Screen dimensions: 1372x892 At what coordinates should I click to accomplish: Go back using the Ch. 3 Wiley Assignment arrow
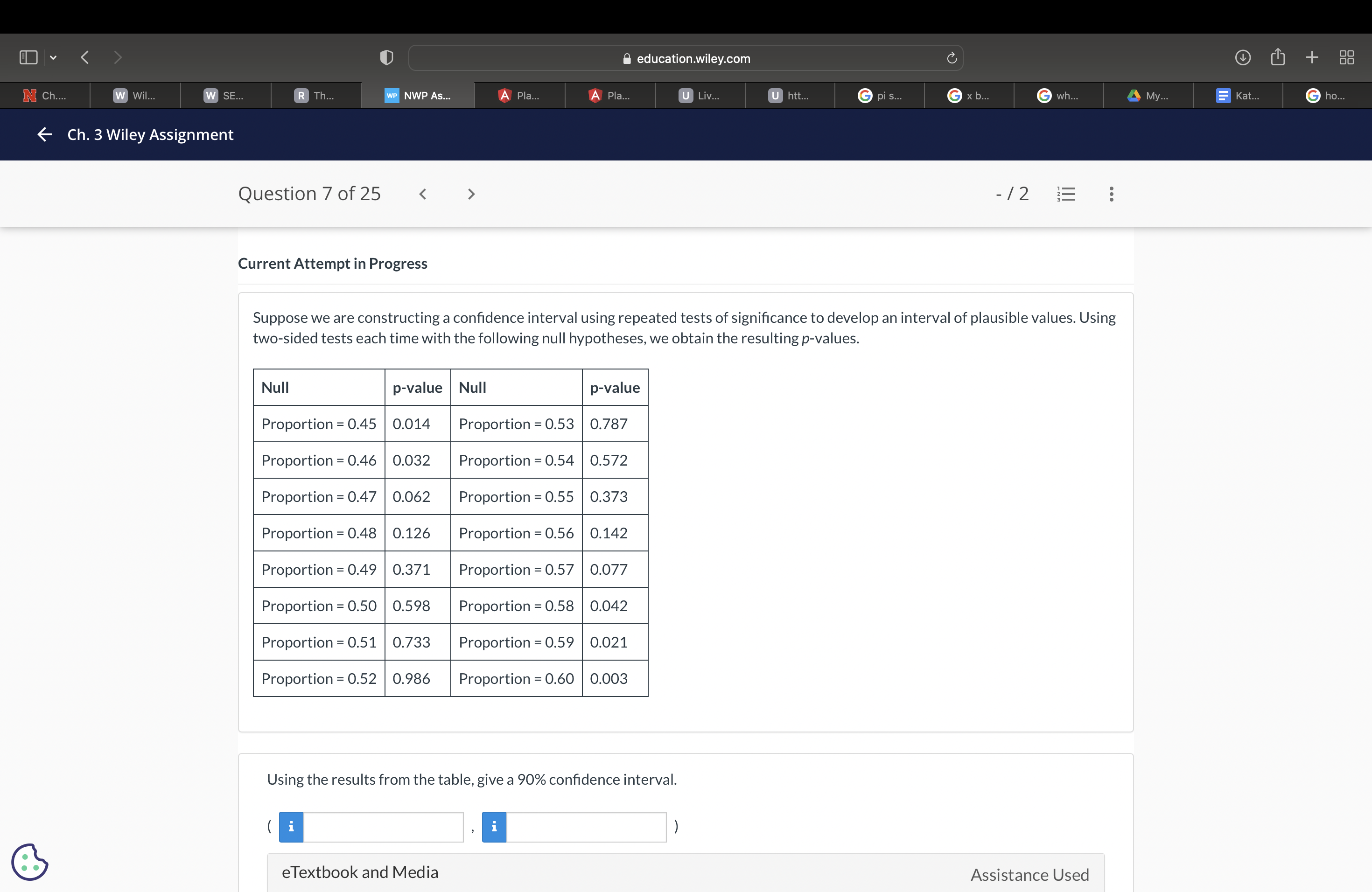45,135
